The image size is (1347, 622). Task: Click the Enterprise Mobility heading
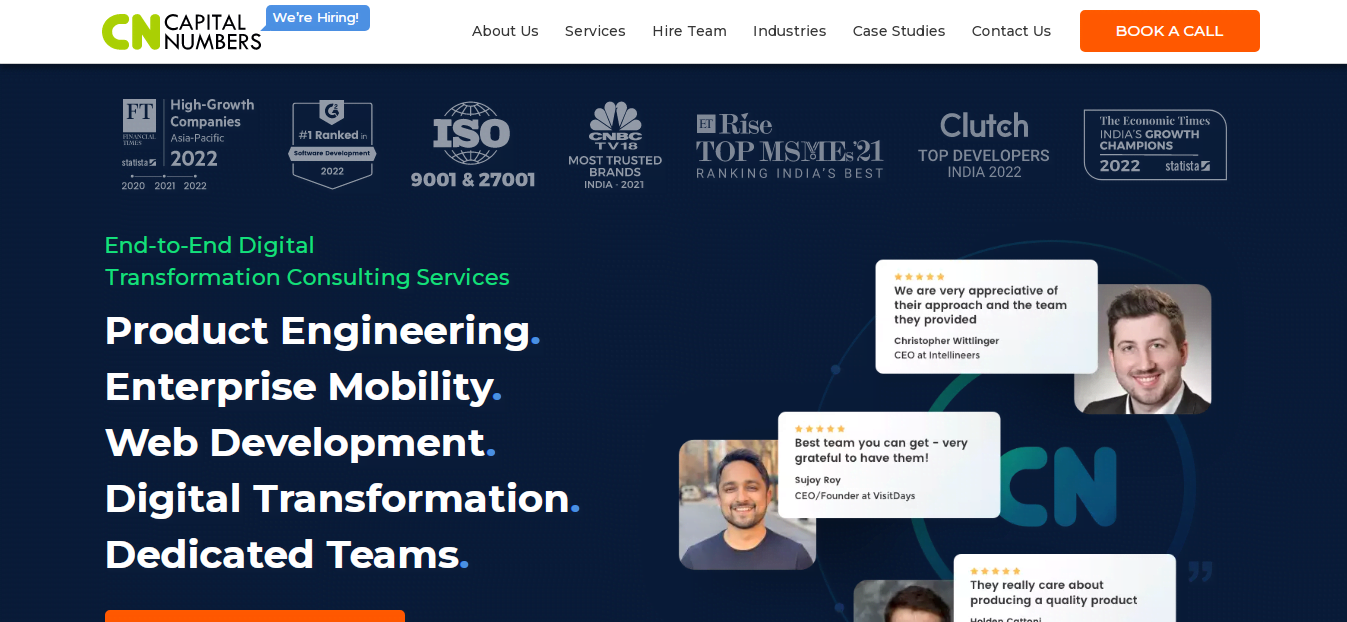(x=303, y=386)
